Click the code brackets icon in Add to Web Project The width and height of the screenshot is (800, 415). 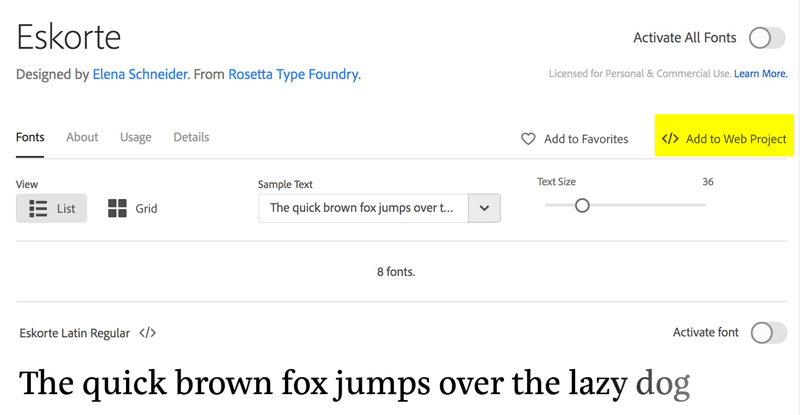point(670,139)
